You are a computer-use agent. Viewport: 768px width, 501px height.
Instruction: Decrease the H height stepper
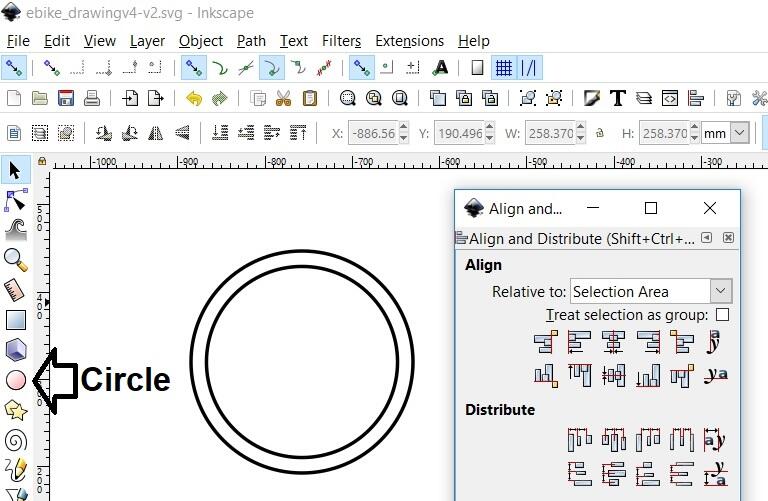(x=694, y=138)
